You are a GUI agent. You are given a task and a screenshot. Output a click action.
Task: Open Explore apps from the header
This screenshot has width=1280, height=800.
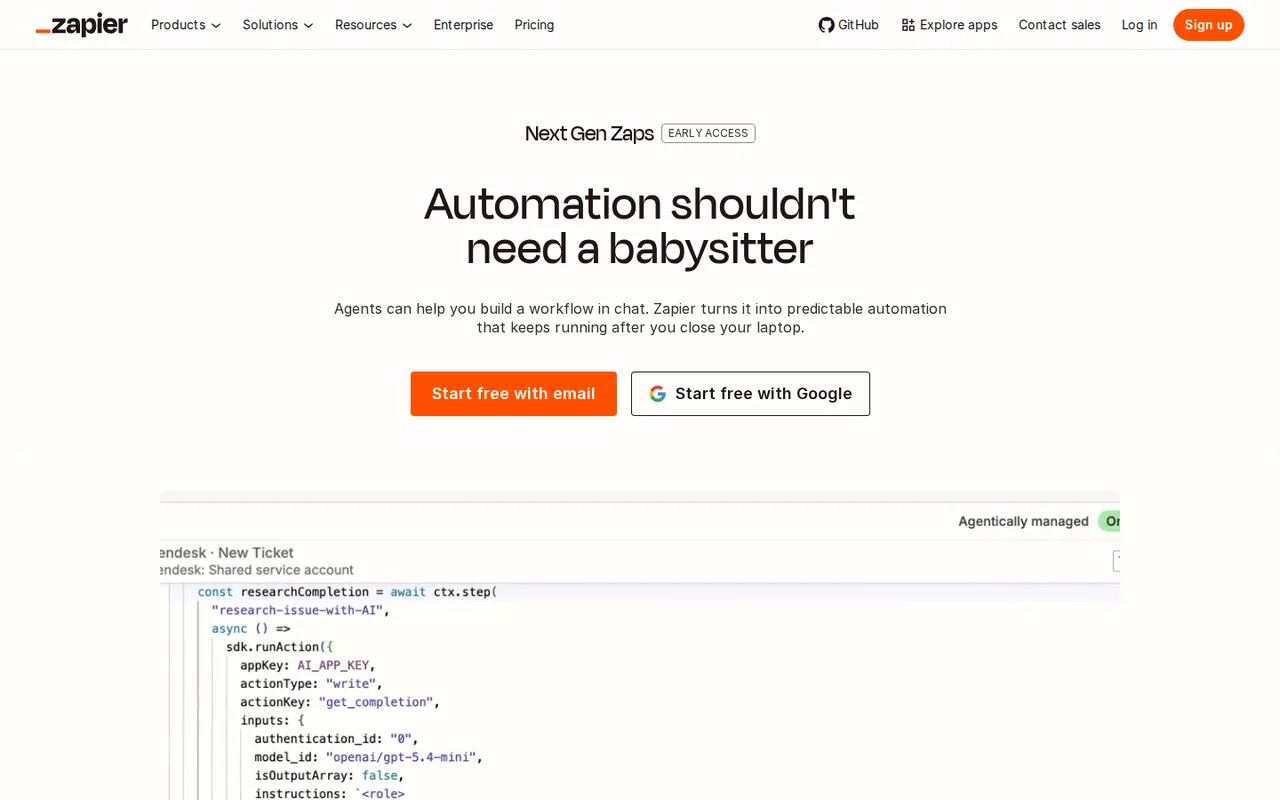point(949,25)
